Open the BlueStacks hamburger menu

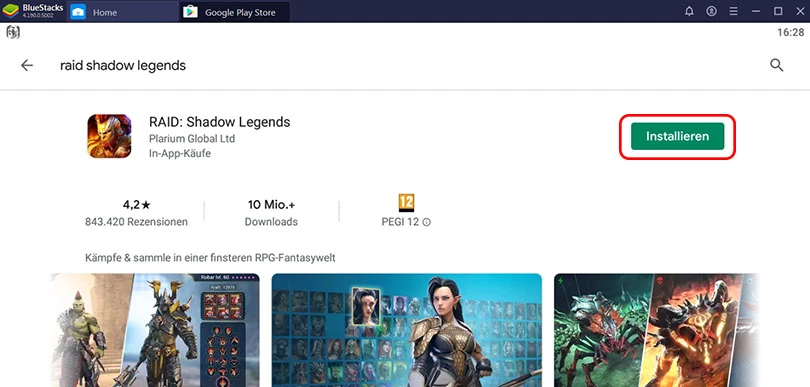[734, 11]
